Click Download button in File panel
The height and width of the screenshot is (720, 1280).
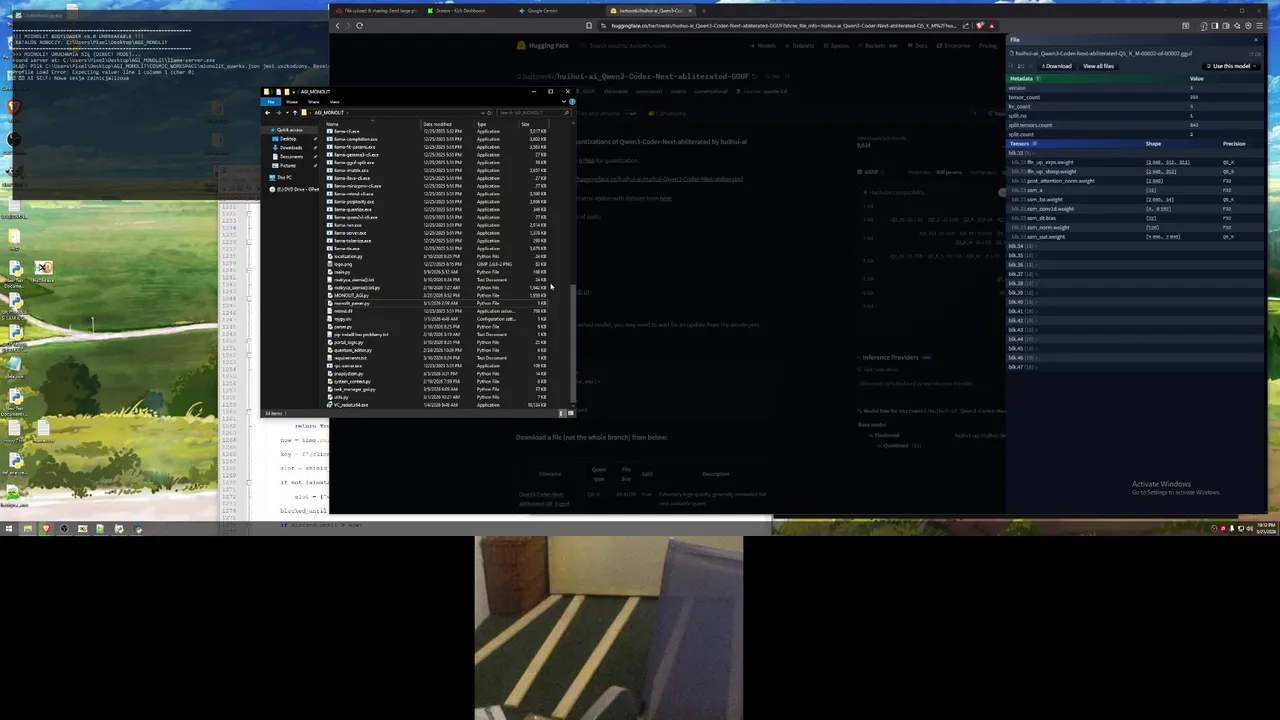(x=1057, y=66)
